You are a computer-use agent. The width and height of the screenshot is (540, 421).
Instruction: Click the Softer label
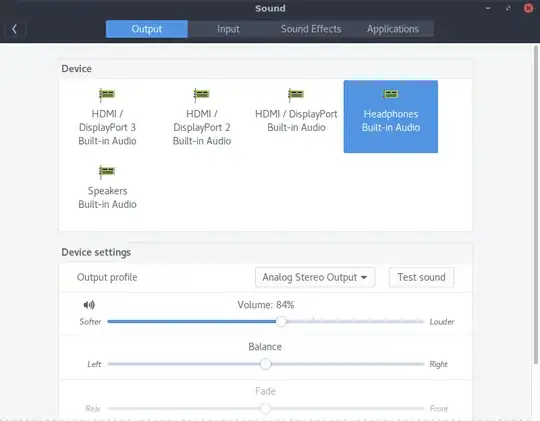pos(90,322)
